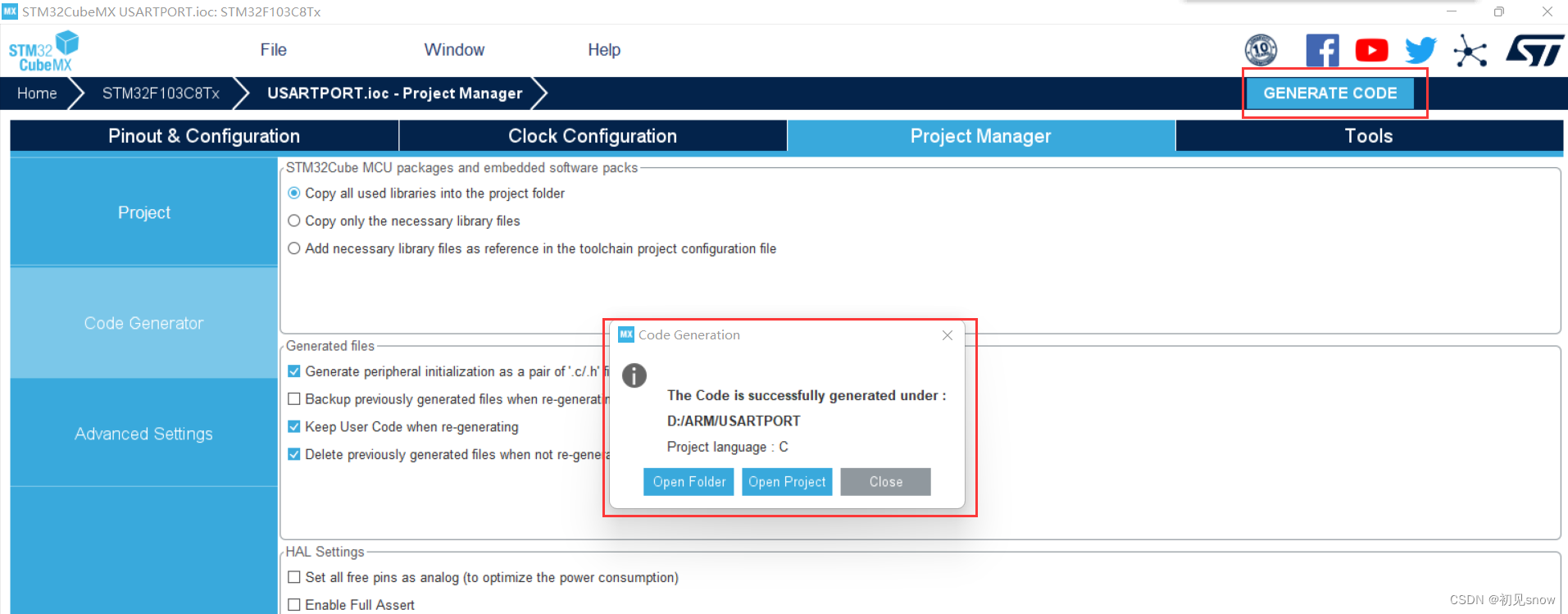Open the Facebook icon link
This screenshot has width=1568, height=614.
[1322, 51]
